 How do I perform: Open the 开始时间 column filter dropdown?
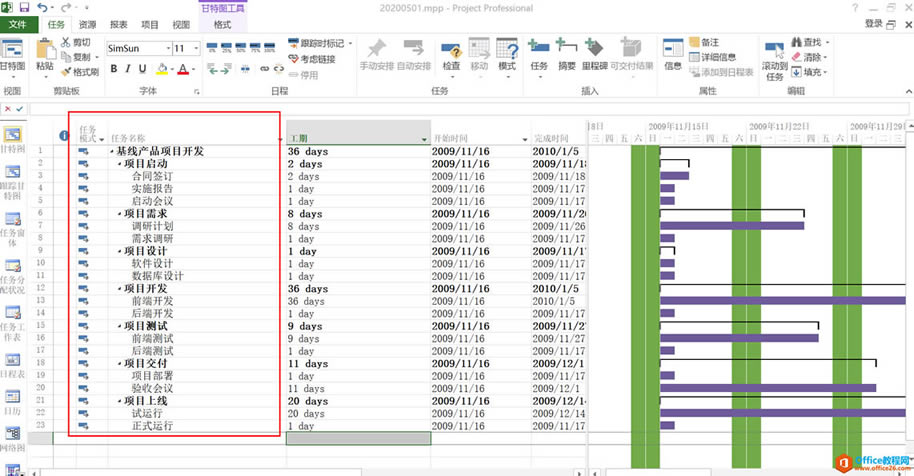coord(525,139)
